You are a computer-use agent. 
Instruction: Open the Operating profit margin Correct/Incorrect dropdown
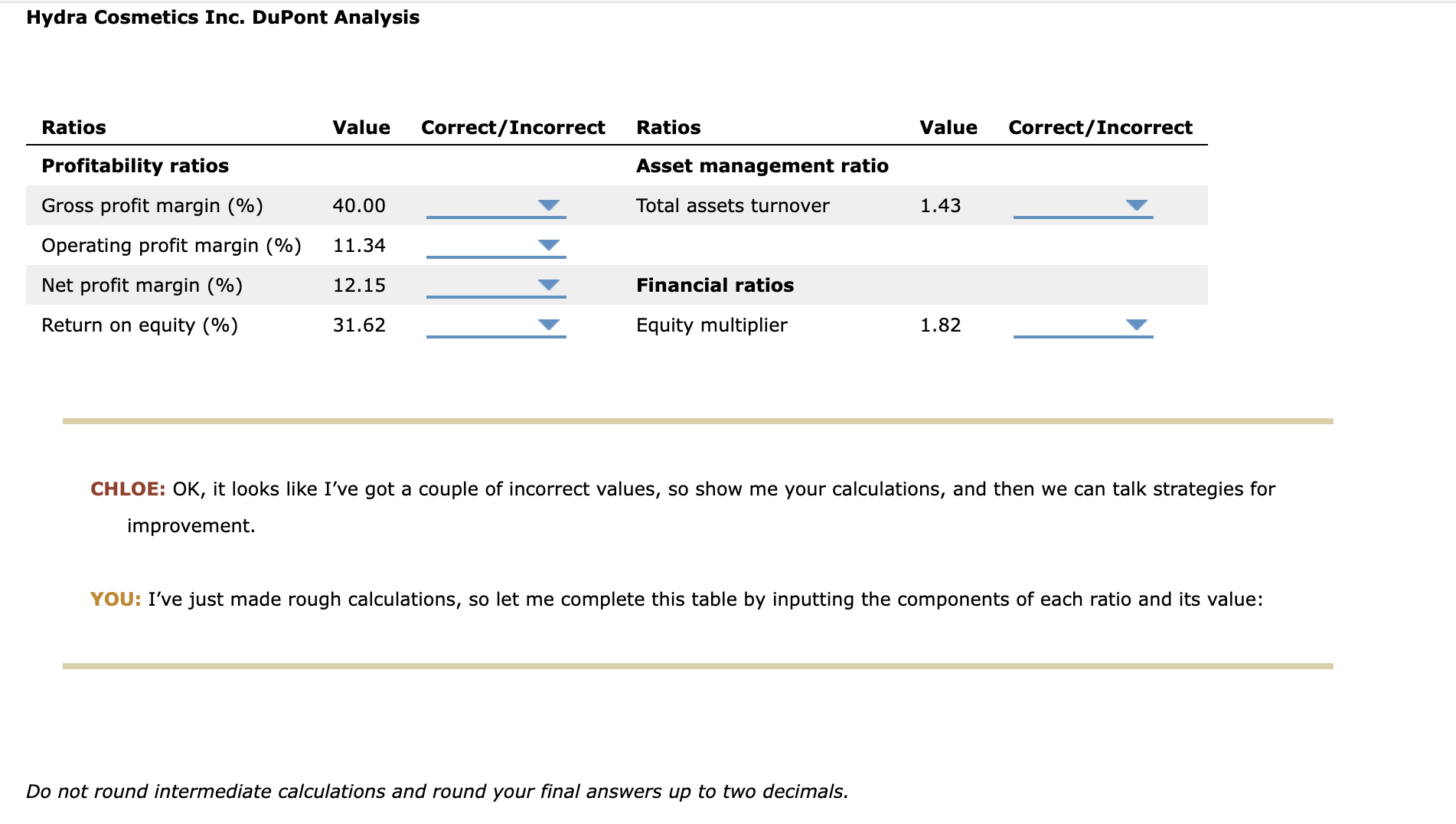[x=547, y=245]
